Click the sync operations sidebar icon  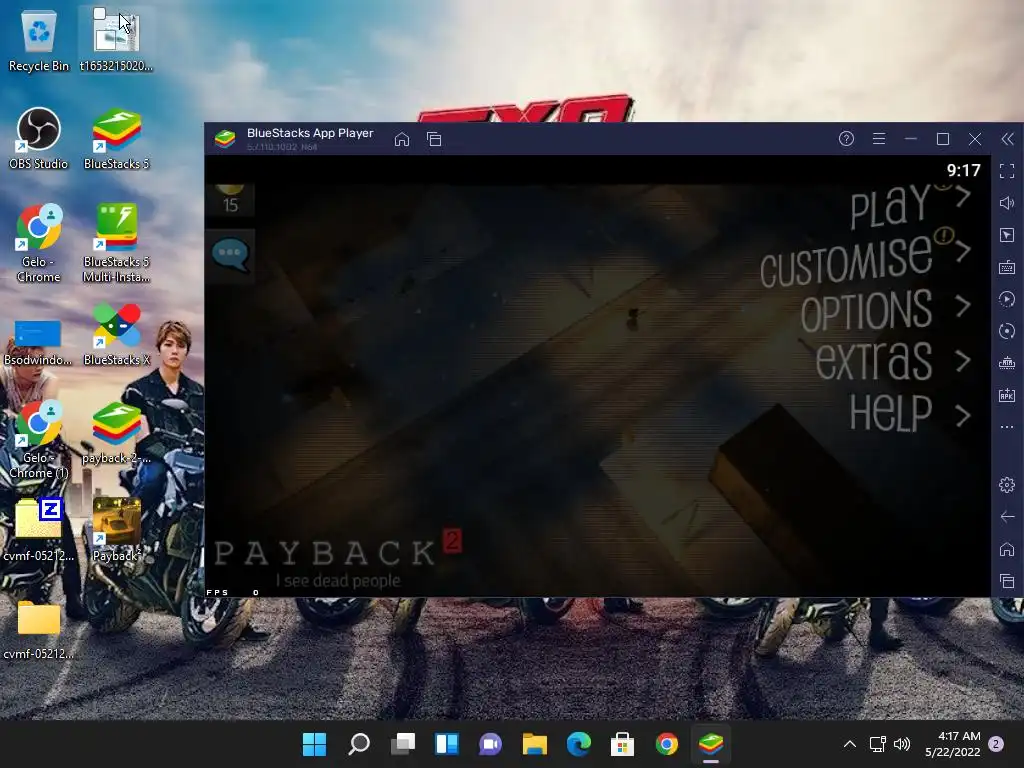1007,331
